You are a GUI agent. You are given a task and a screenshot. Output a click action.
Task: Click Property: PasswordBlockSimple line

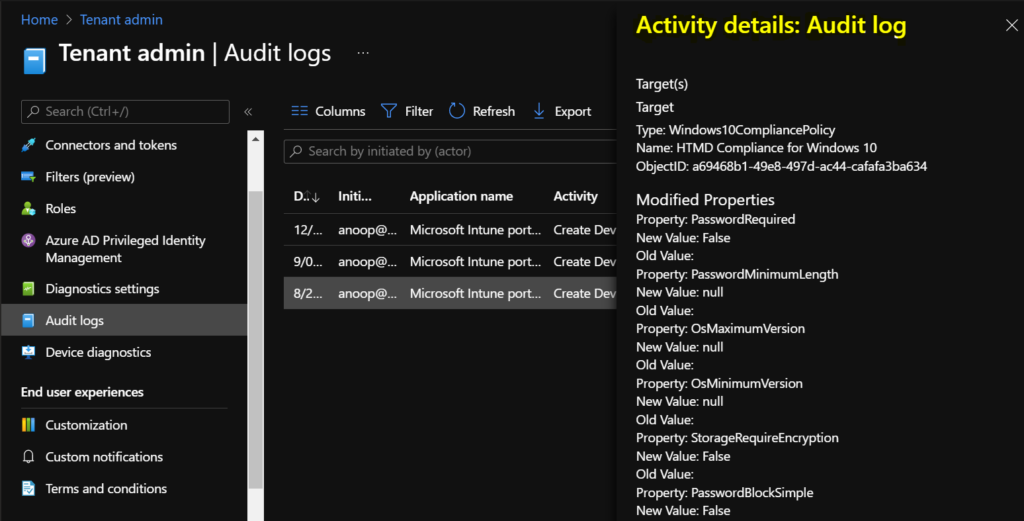[725, 493]
